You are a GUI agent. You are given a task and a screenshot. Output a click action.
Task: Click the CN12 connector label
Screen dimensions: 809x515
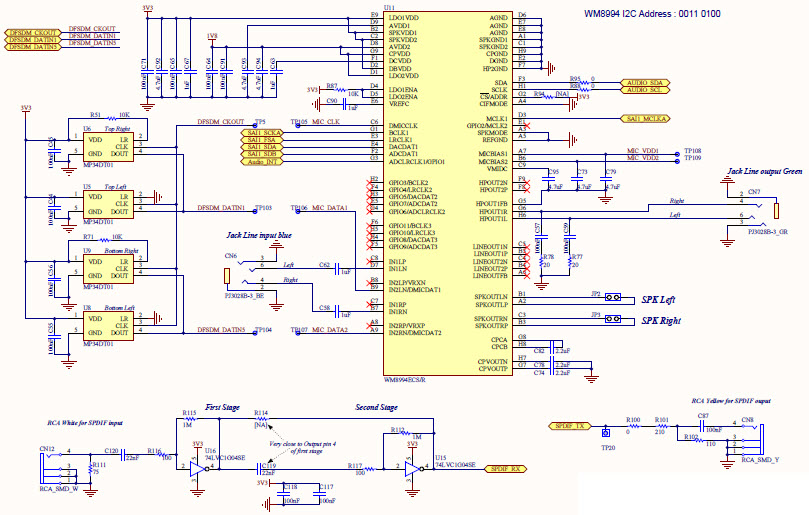47,449
